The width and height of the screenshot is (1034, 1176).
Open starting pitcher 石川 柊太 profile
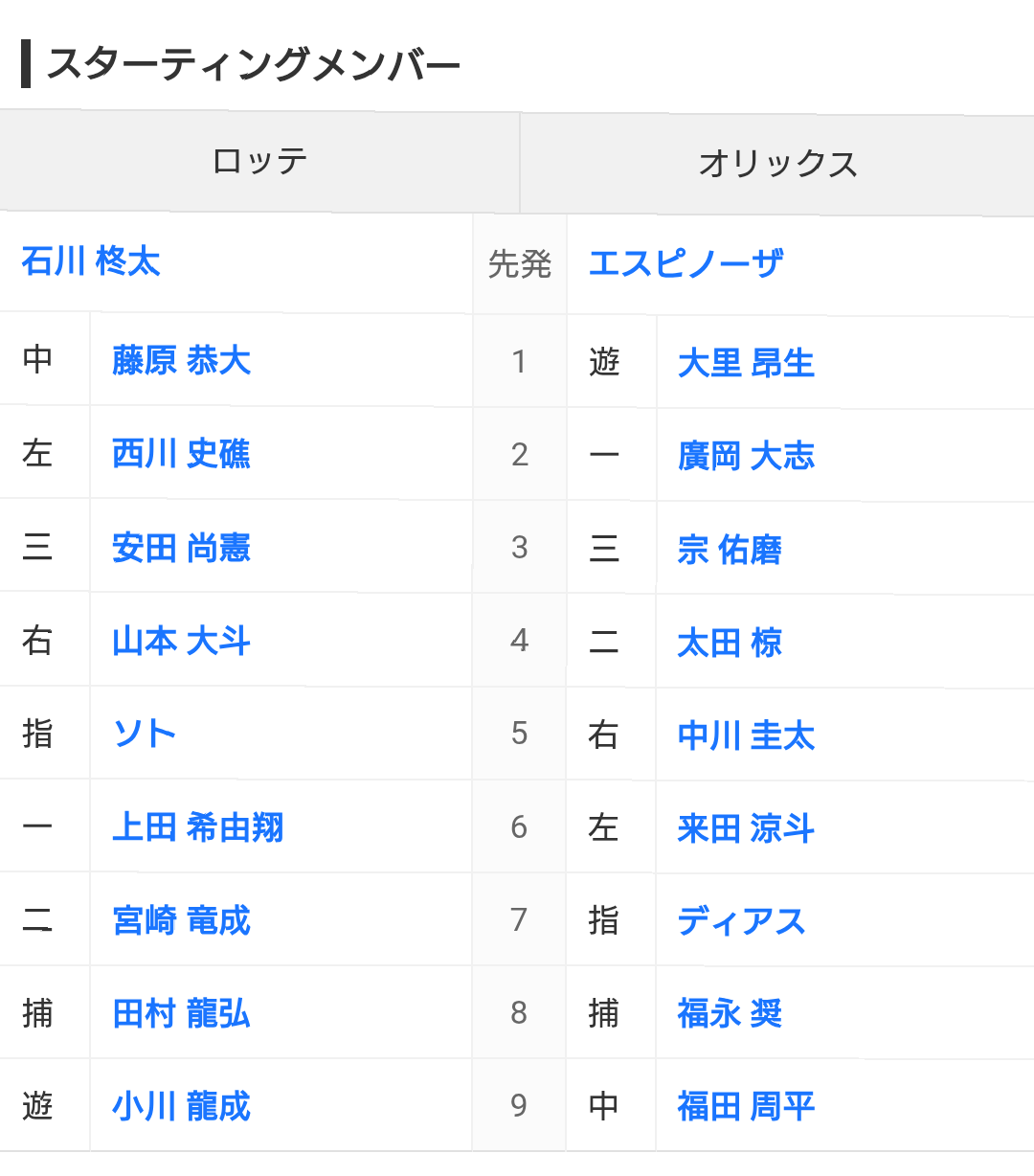pyautogui.click(x=91, y=261)
